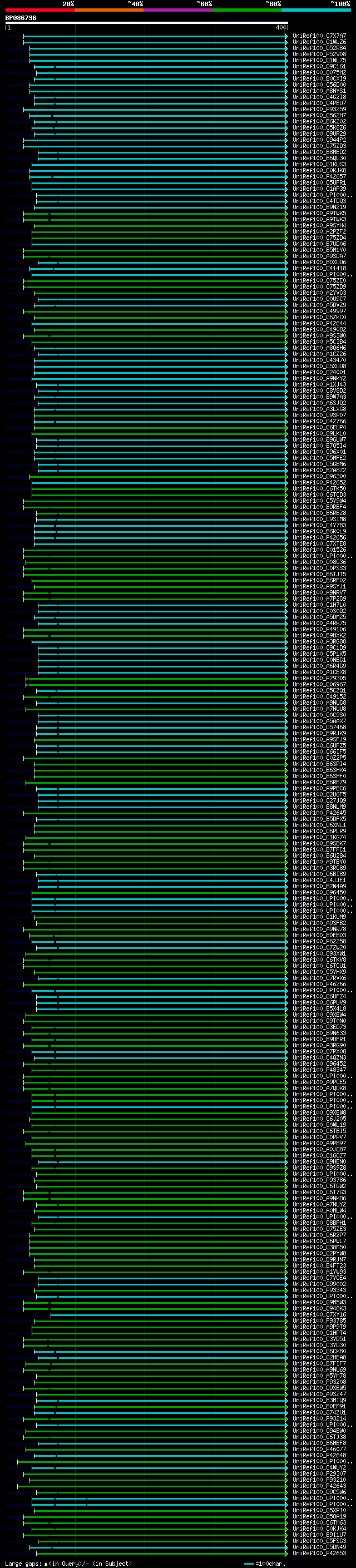Click the UniRef100_A9SYH4 hit label

(319, 225)
